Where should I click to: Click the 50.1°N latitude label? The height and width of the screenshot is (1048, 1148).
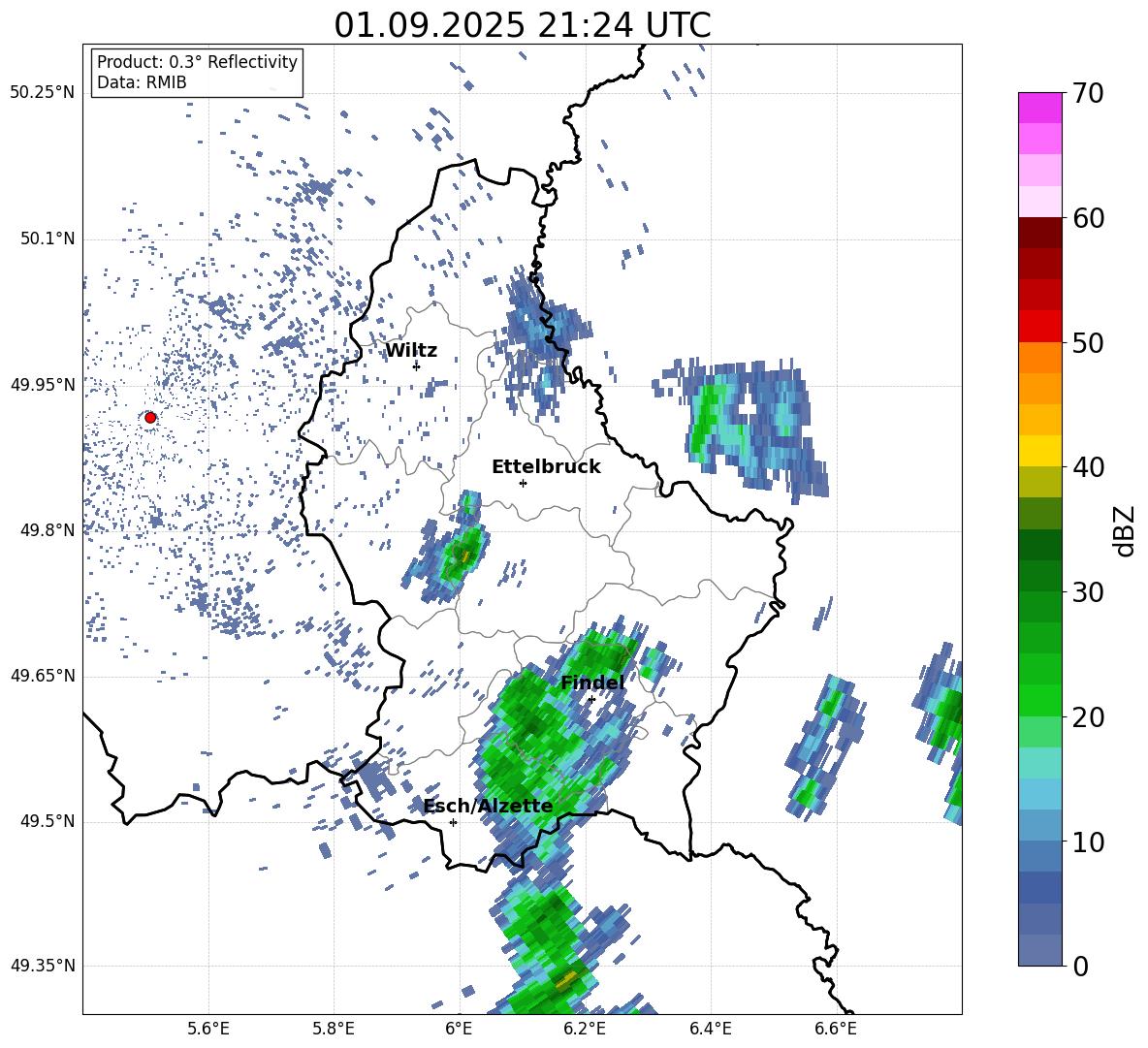pos(48,238)
